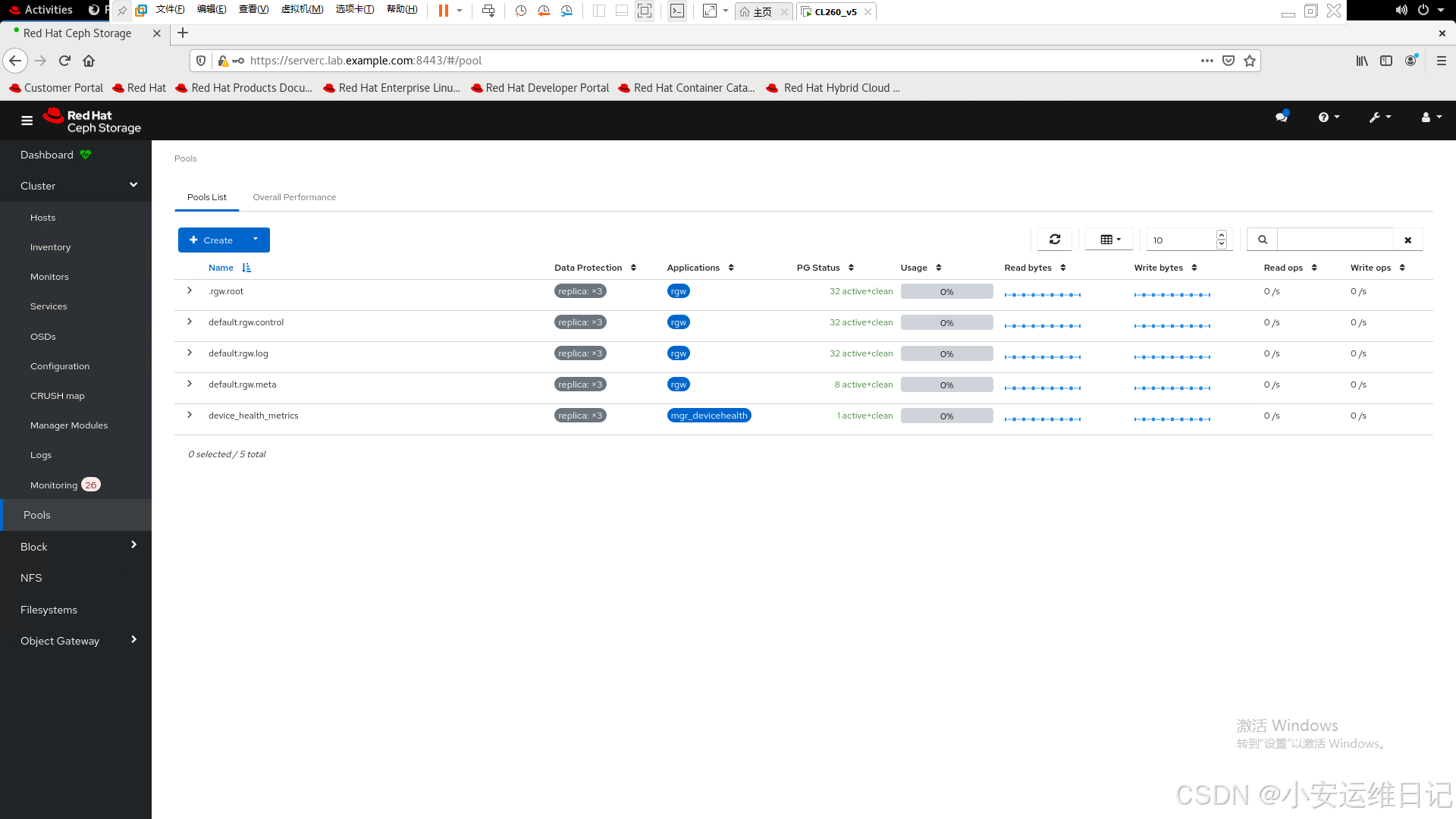This screenshot has width=1456, height=819.
Task: Sort by Usage column header
Action: pos(921,268)
